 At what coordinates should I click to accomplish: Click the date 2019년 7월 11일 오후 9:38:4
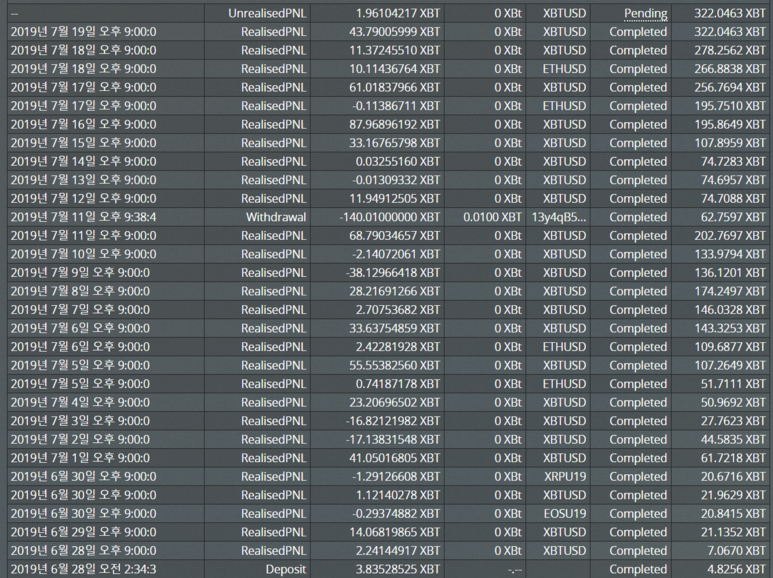[83, 217]
